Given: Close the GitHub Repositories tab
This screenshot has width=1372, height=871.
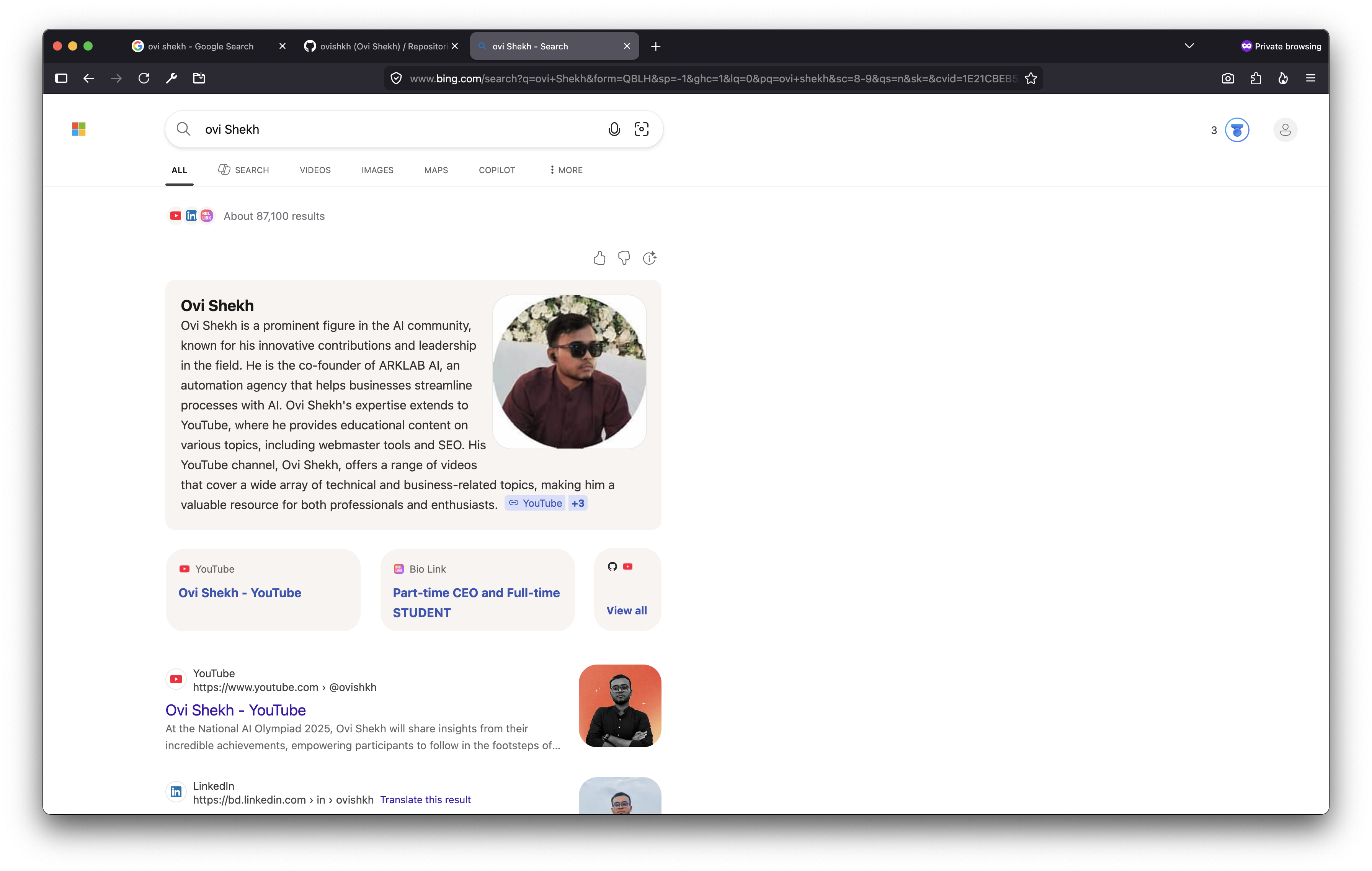Looking at the screenshot, I should pyautogui.click(x=455, y=46).
